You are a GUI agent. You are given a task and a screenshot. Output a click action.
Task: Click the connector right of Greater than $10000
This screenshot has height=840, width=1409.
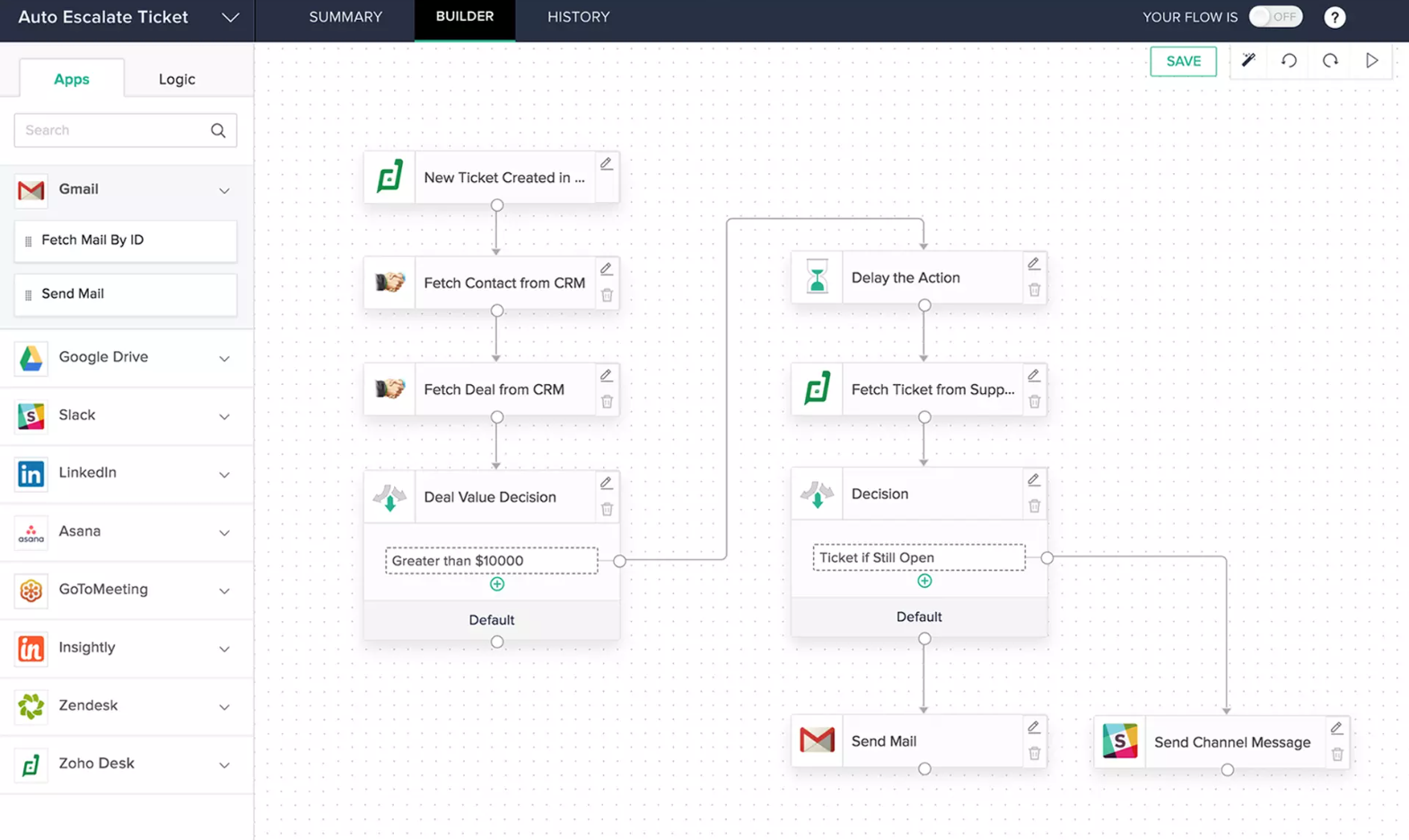pyautogui.click(x=619, y=561)
